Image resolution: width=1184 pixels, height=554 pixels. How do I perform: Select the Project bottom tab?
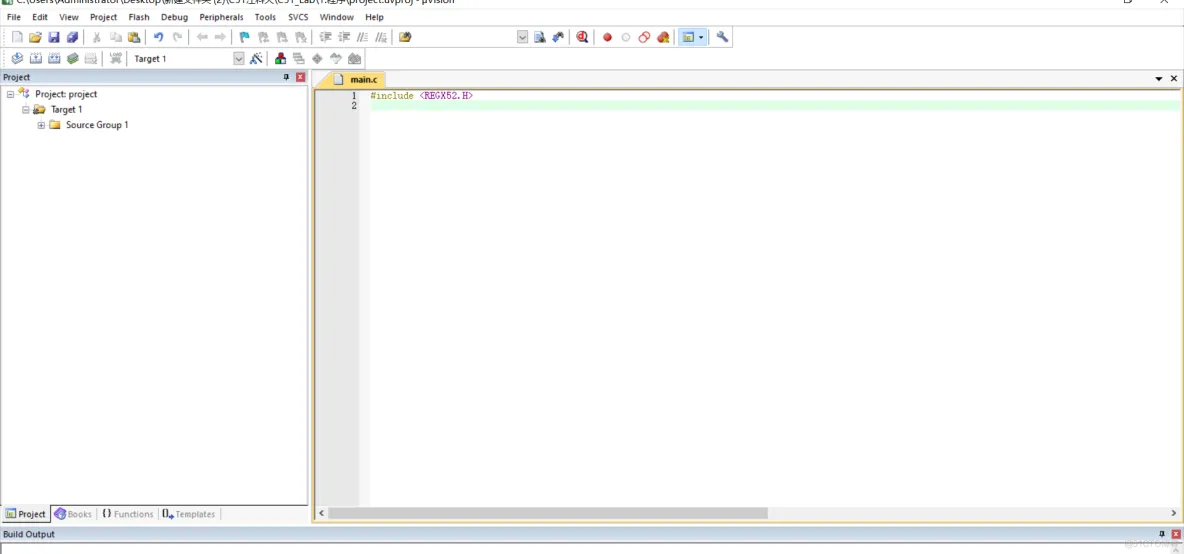pyautogui.click(x=26, y=514)
